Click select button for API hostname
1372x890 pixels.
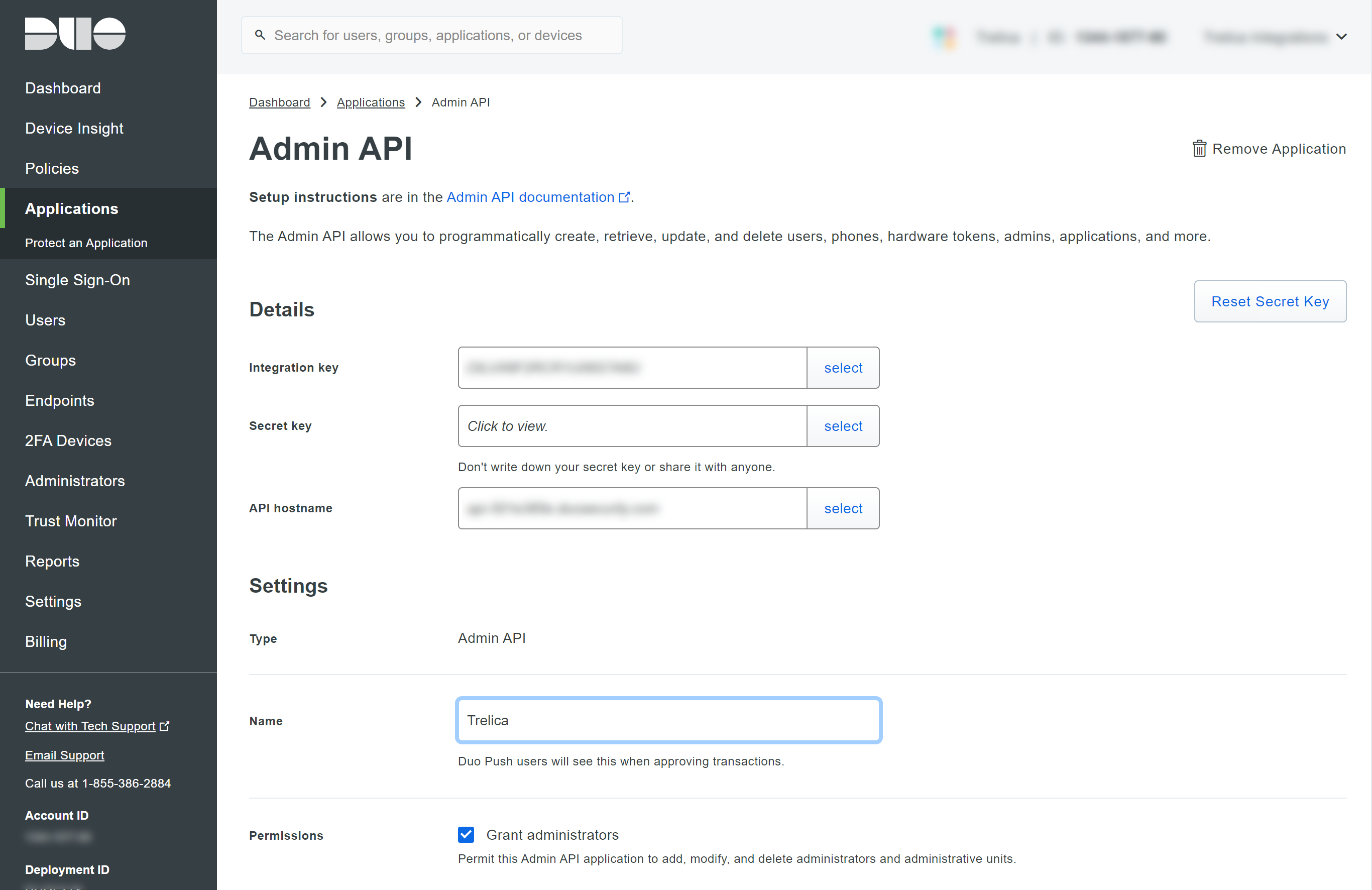pyautogui.click(x=843, y=508)
